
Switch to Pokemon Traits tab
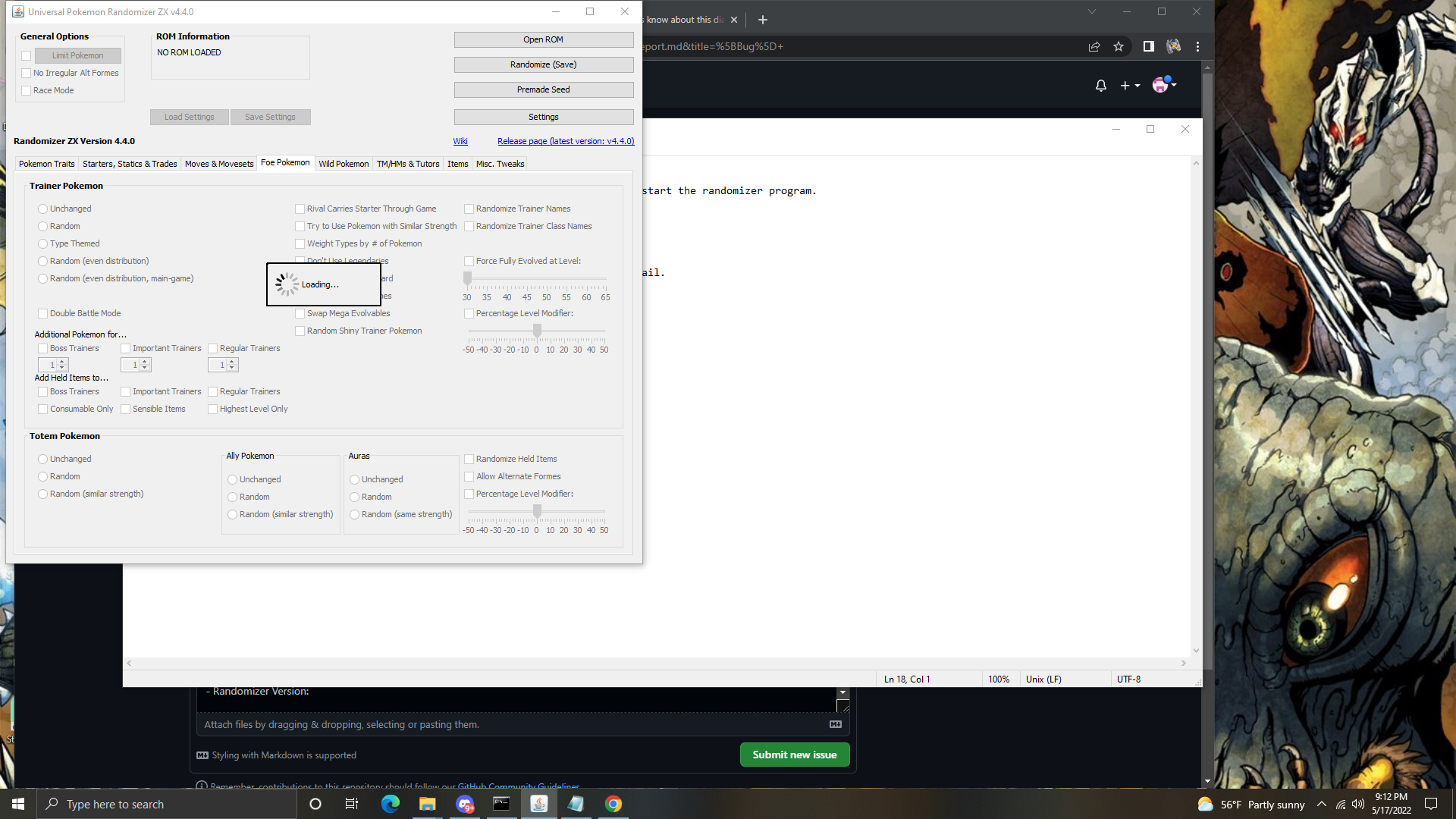(x=47, y=164)
